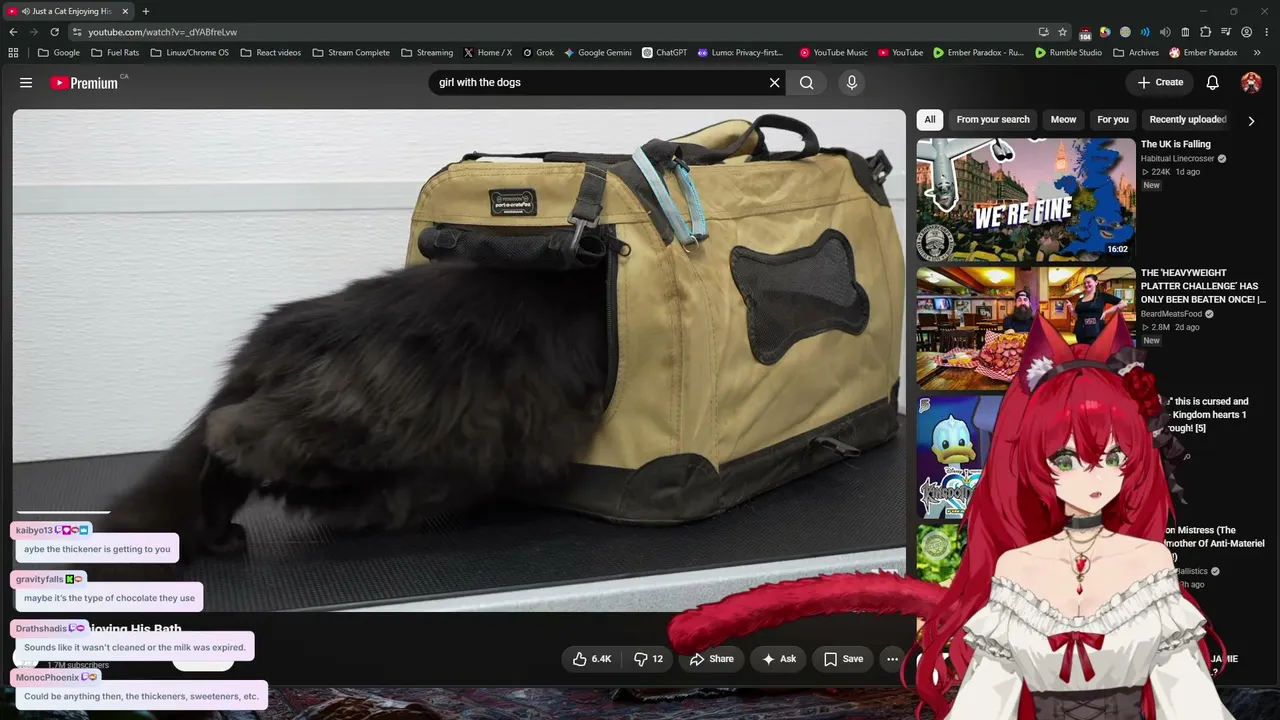Share the video using Share button
The height and width of the screenshot is (720, 1280).
712,659
